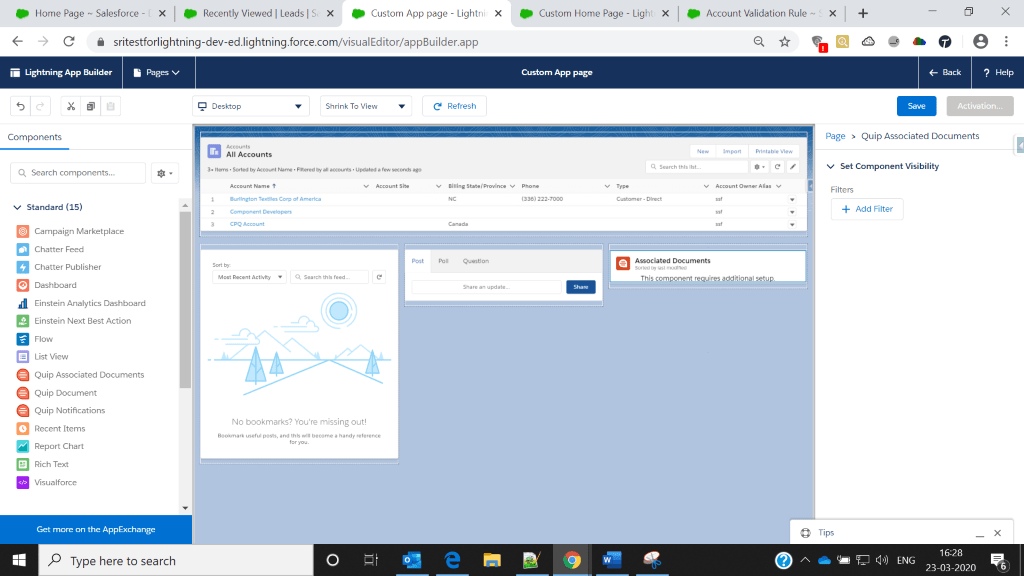
Task: Open the Shrink To View dropdown
Action: pos(366,106)
